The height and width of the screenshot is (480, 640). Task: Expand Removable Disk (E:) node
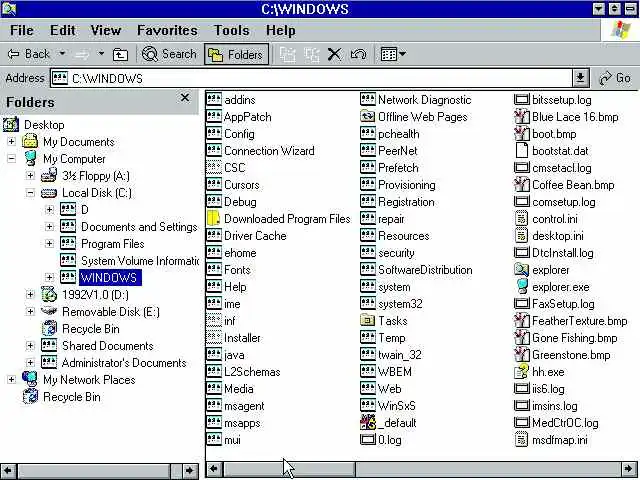[30, 312]
